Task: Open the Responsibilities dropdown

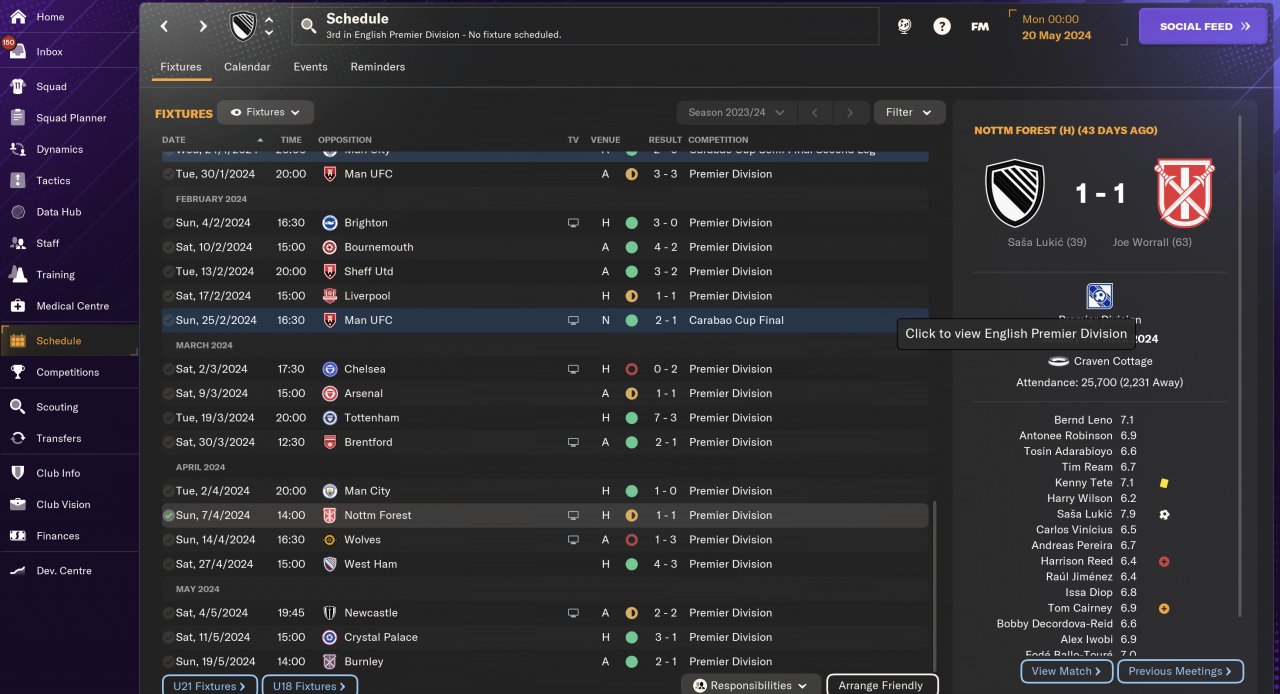Action: (x=751, y=686)
